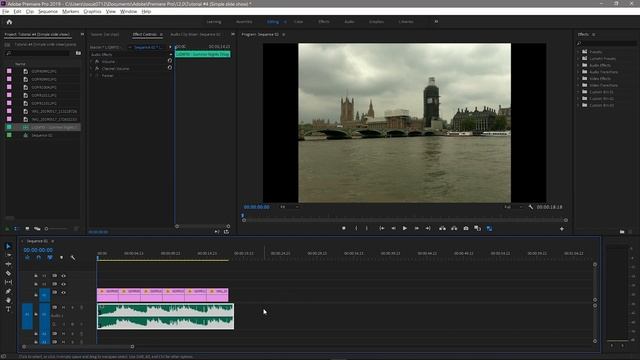Open timeline display settings wrench

[73, 258]
